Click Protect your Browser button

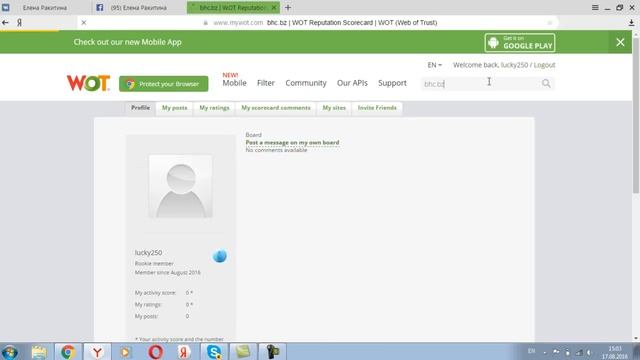point(164,84)
